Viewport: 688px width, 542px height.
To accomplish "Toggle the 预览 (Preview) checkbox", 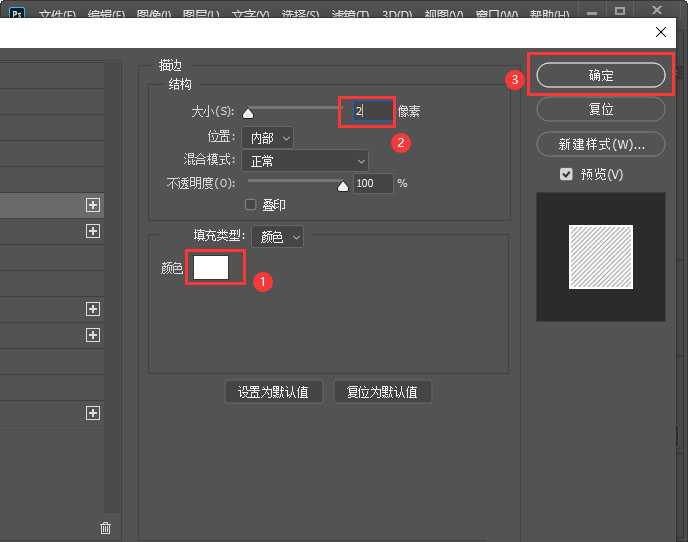I will [x=566, y=174].
